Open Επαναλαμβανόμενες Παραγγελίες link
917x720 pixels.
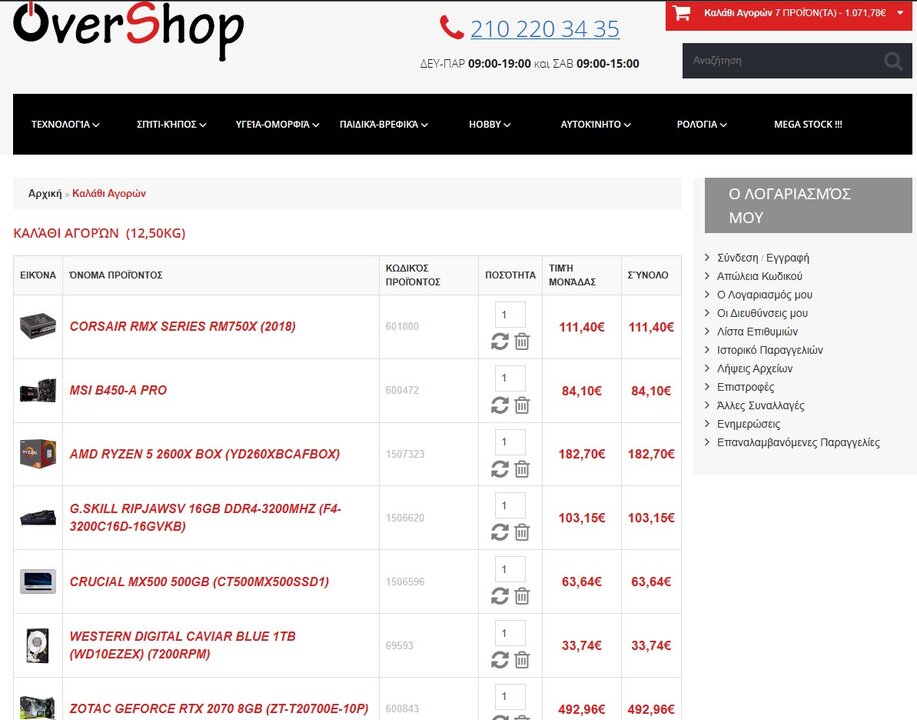tap(798, 442)
